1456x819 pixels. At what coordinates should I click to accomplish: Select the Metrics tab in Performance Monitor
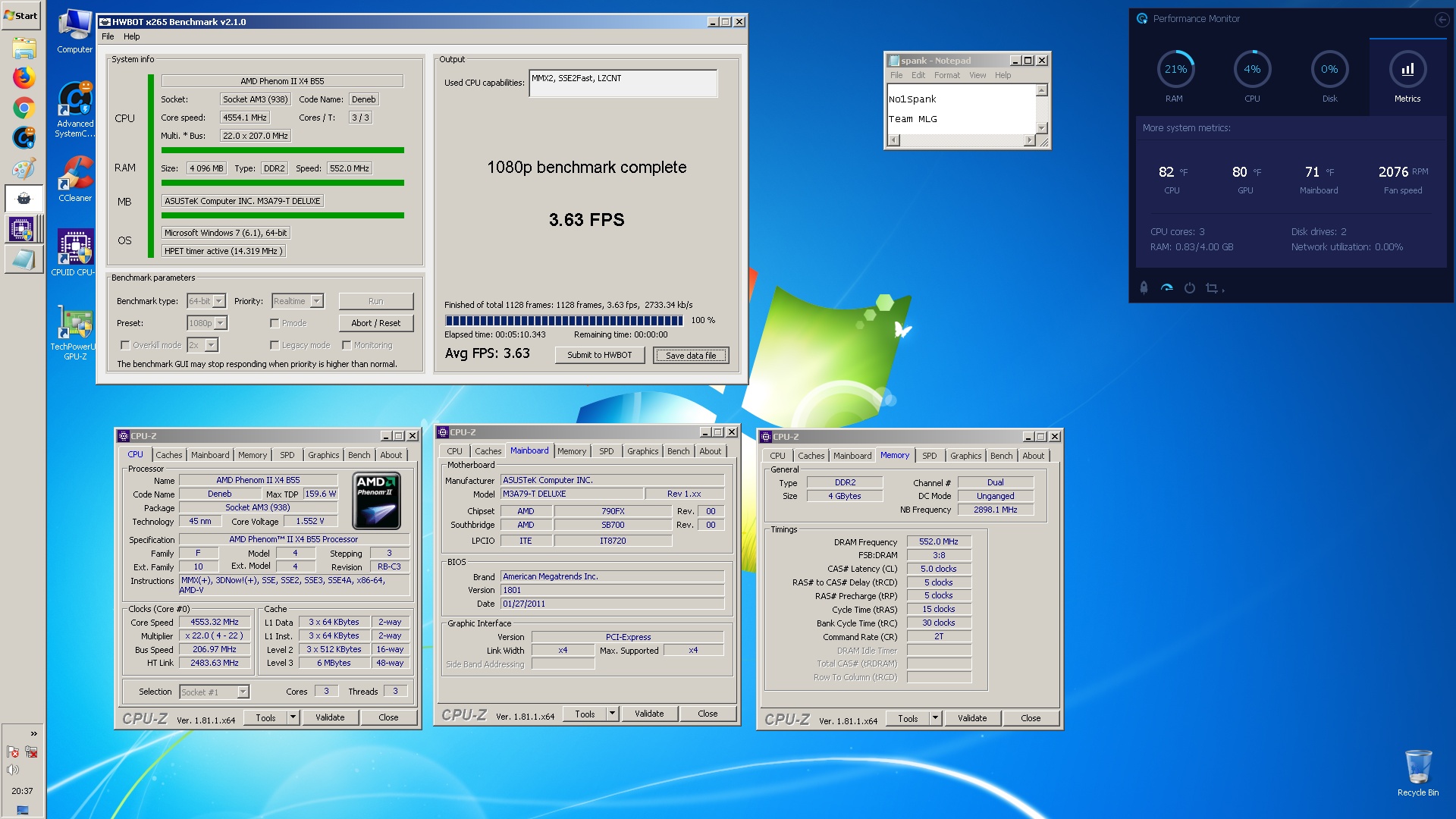click(1407, 77)
